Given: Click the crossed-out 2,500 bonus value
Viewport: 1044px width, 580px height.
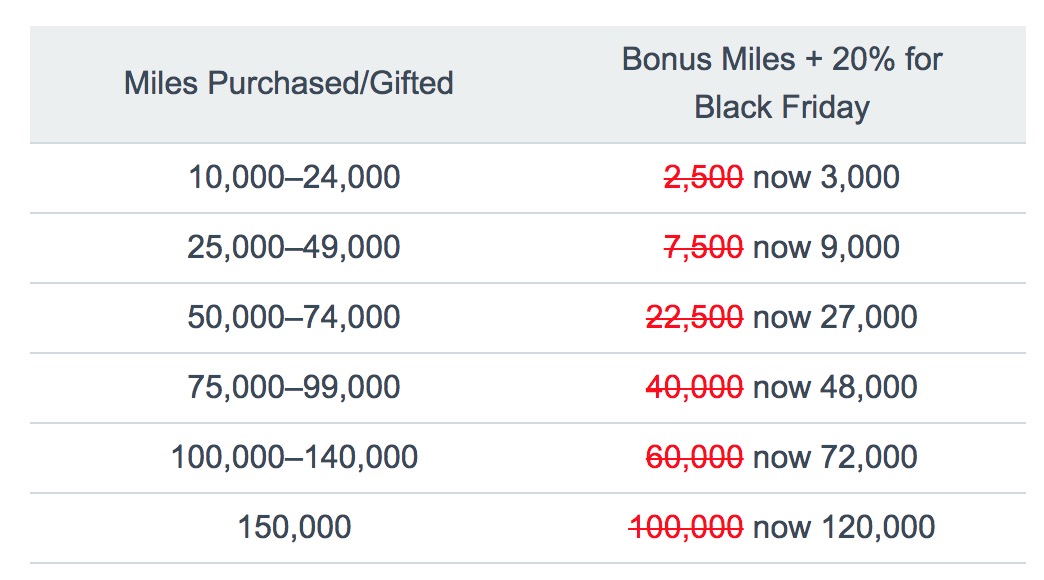Looking at the screenshot, I should (703, 178).
